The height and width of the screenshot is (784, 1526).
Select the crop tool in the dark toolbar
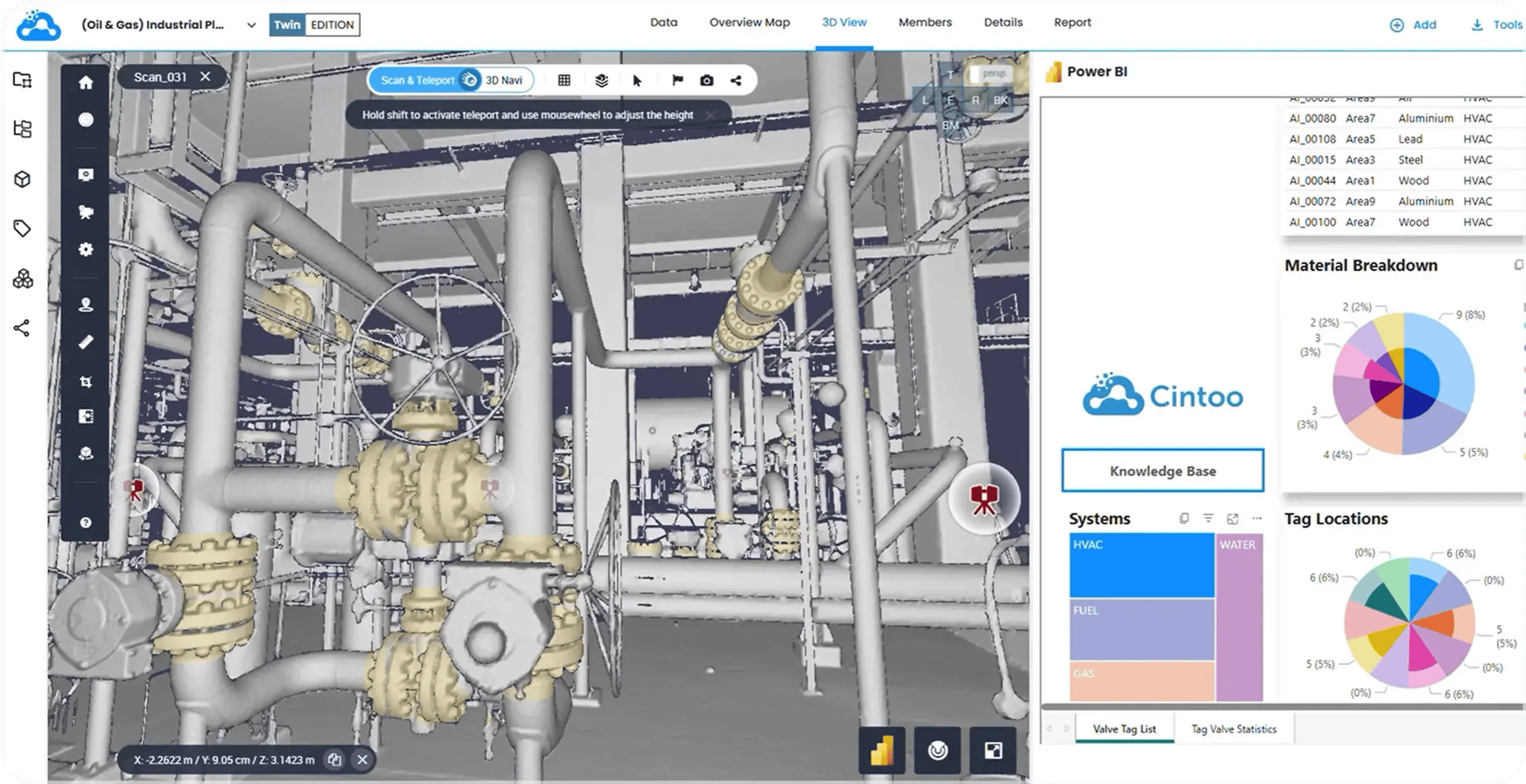click(x=85, y=381)
